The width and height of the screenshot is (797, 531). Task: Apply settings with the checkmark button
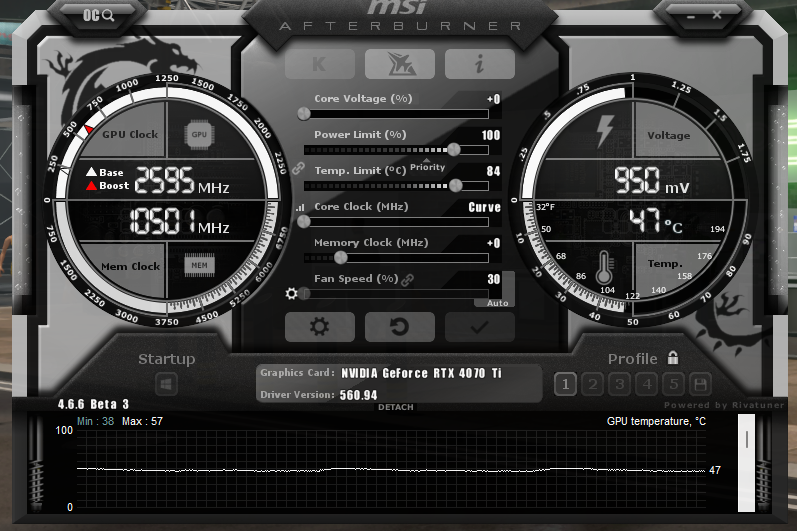pyautogui.click(x=479, y=327)
